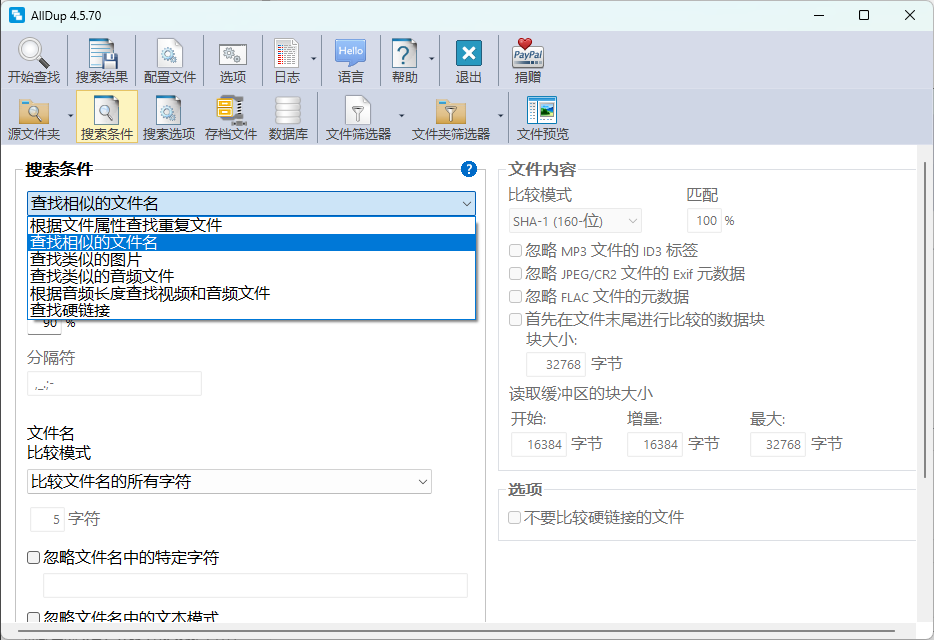
Task: Expand dropdown arrow beside 文件夹筛选器
Action: 500,116
